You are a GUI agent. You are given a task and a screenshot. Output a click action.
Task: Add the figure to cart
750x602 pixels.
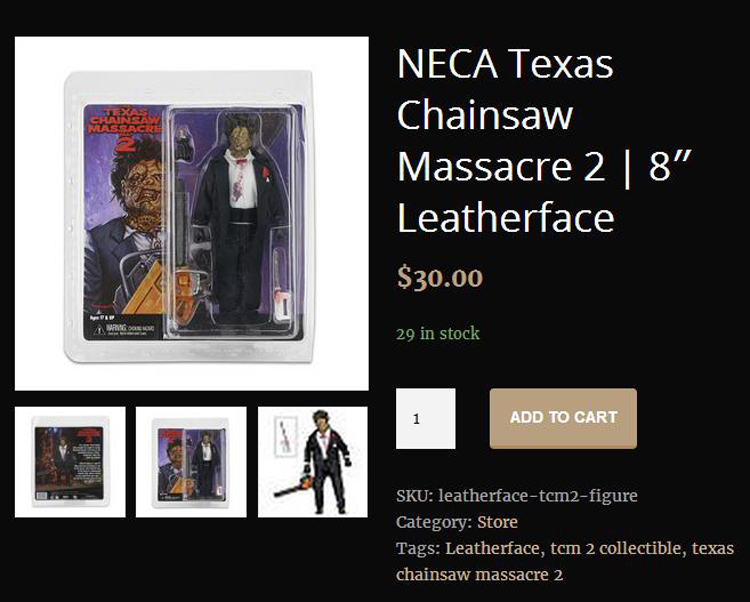pyautogui.click(x=563, y=418)
